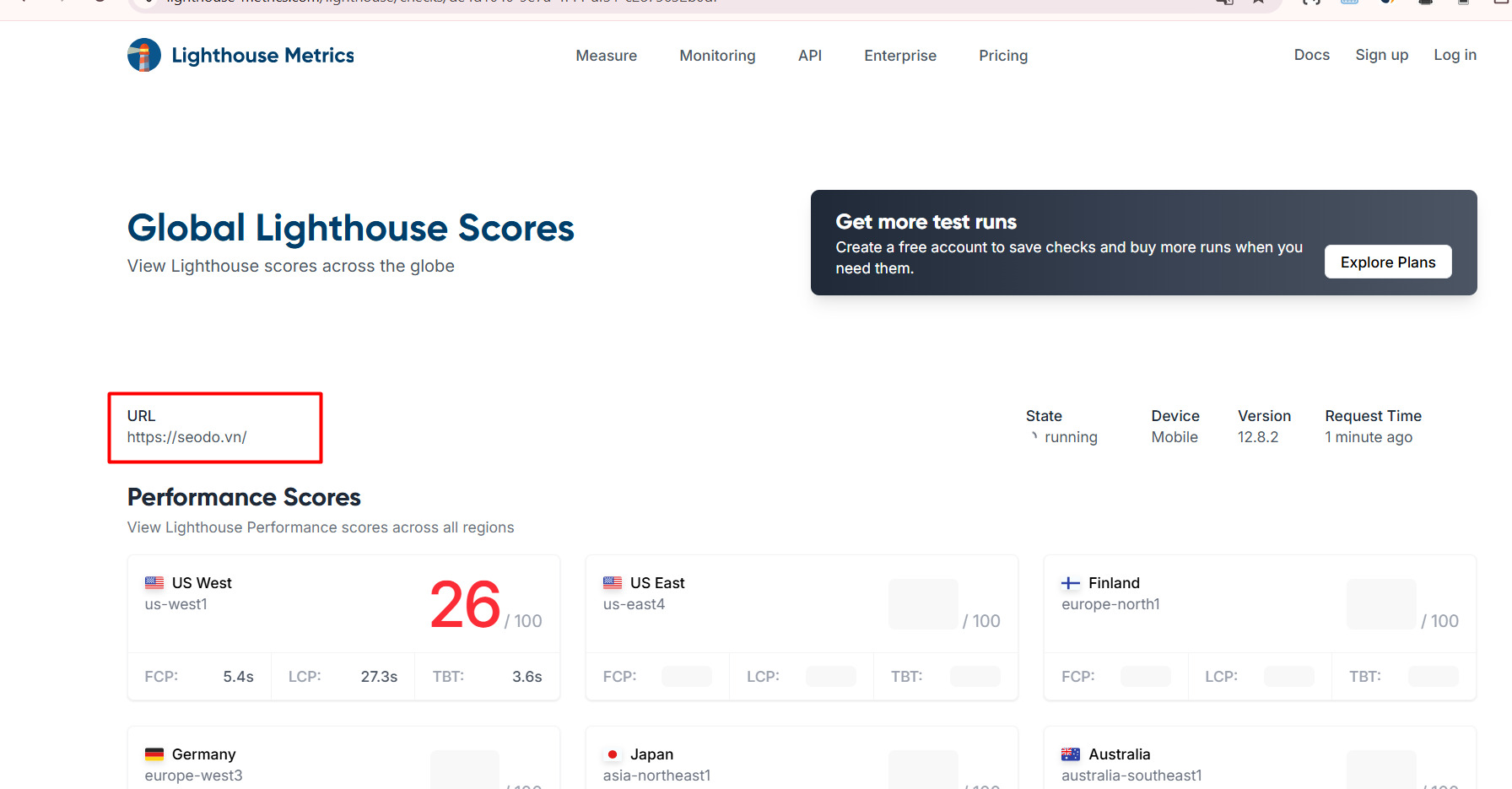Open the Docs link

click(1312, 55)
